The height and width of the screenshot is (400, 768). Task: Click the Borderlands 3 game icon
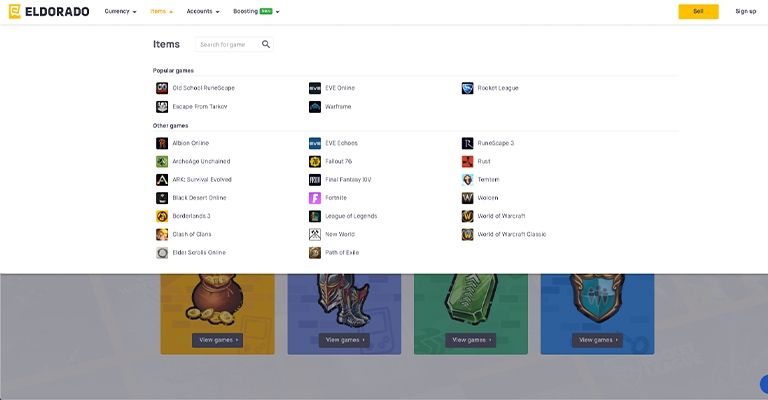(162, 216)
